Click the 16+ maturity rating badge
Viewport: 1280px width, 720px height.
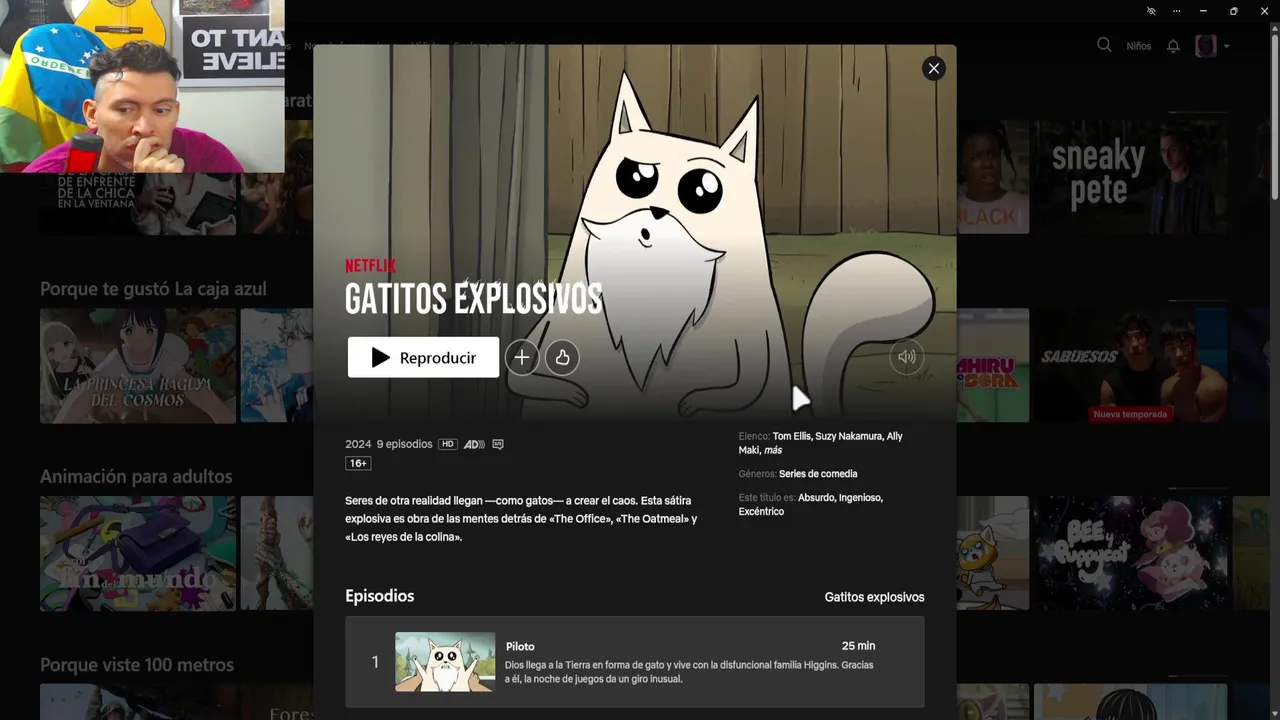point(358,463)
